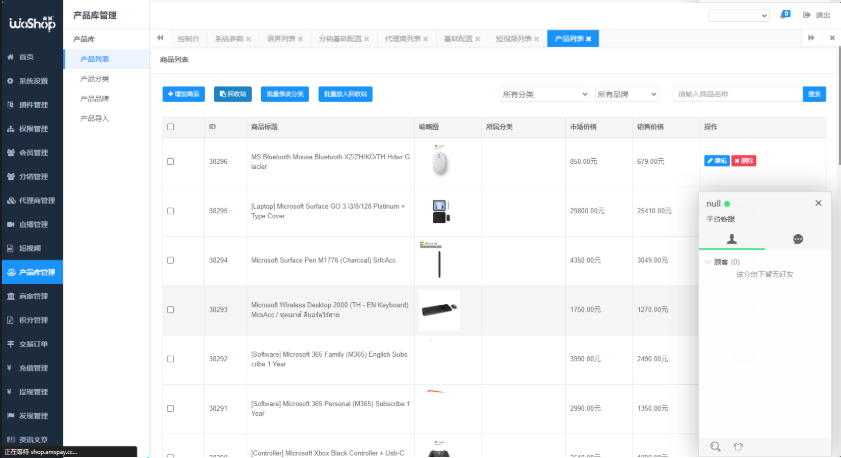This screenshot has height=458, width=841.
Task: Click the 批量修改分类 button
Action: point(285,94)
